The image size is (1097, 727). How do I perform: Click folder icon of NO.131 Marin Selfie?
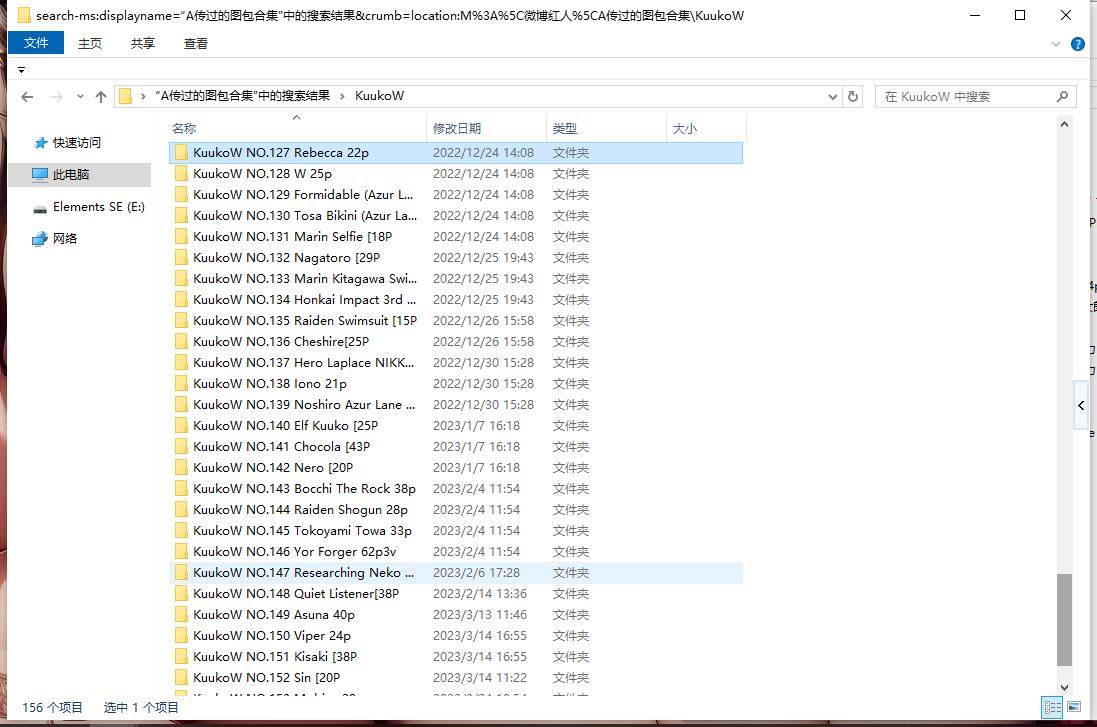181,237
